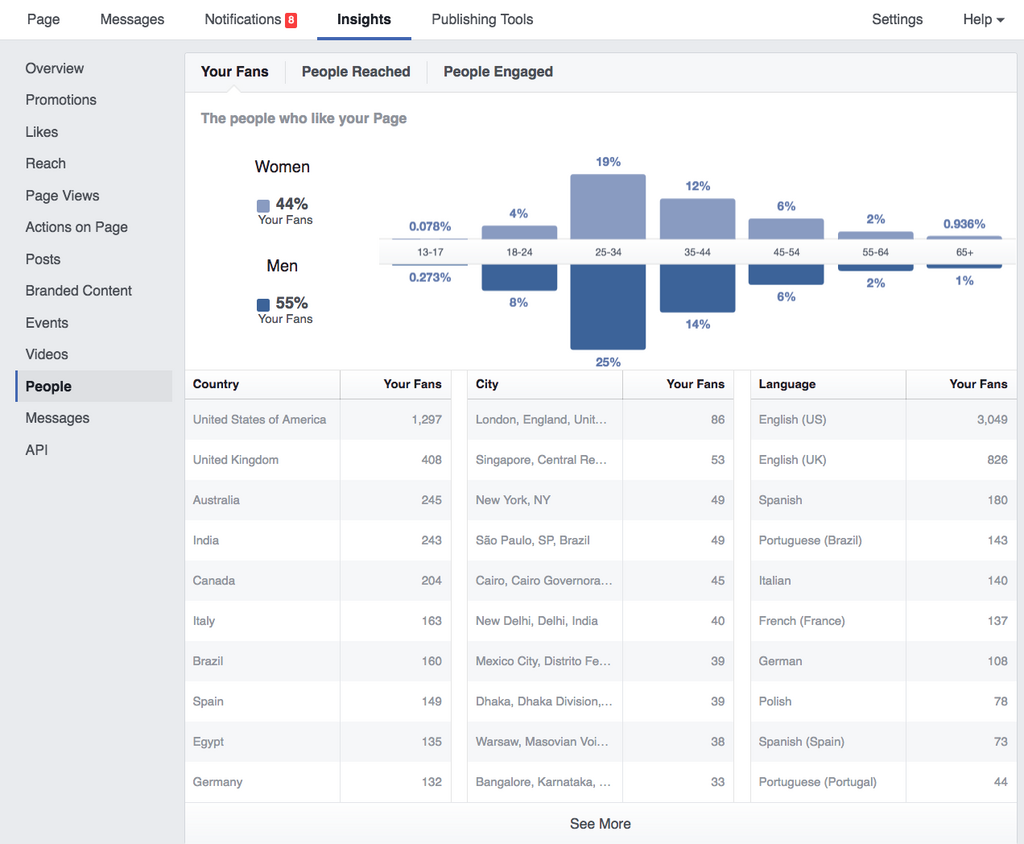Switch to the People Reached tab

(356, 72)
